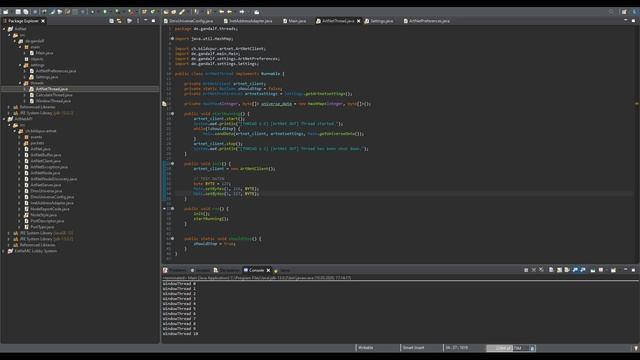Click Display Selected Console icon
Image resolution: width=640 pixels, height=360 pixels.
pos(601,270)
